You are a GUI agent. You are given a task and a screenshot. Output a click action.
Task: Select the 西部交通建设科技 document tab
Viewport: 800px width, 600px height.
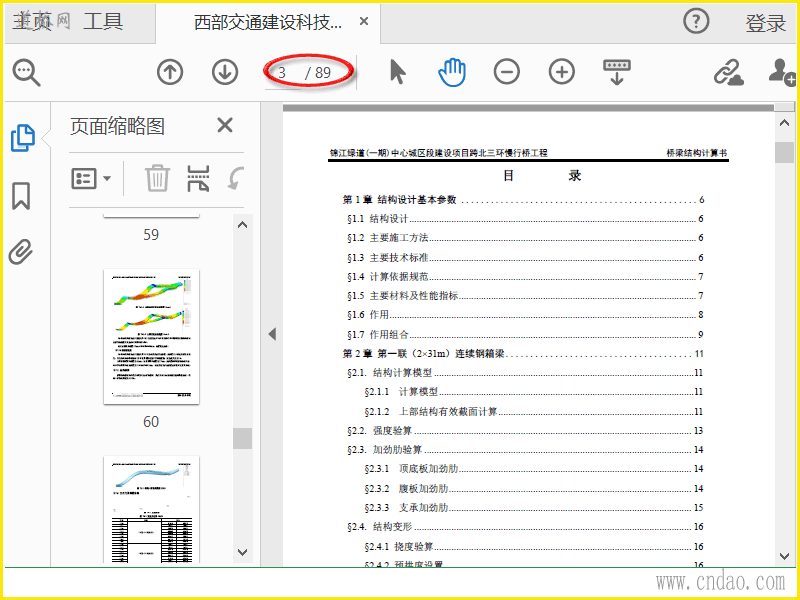tap(268, 22)
